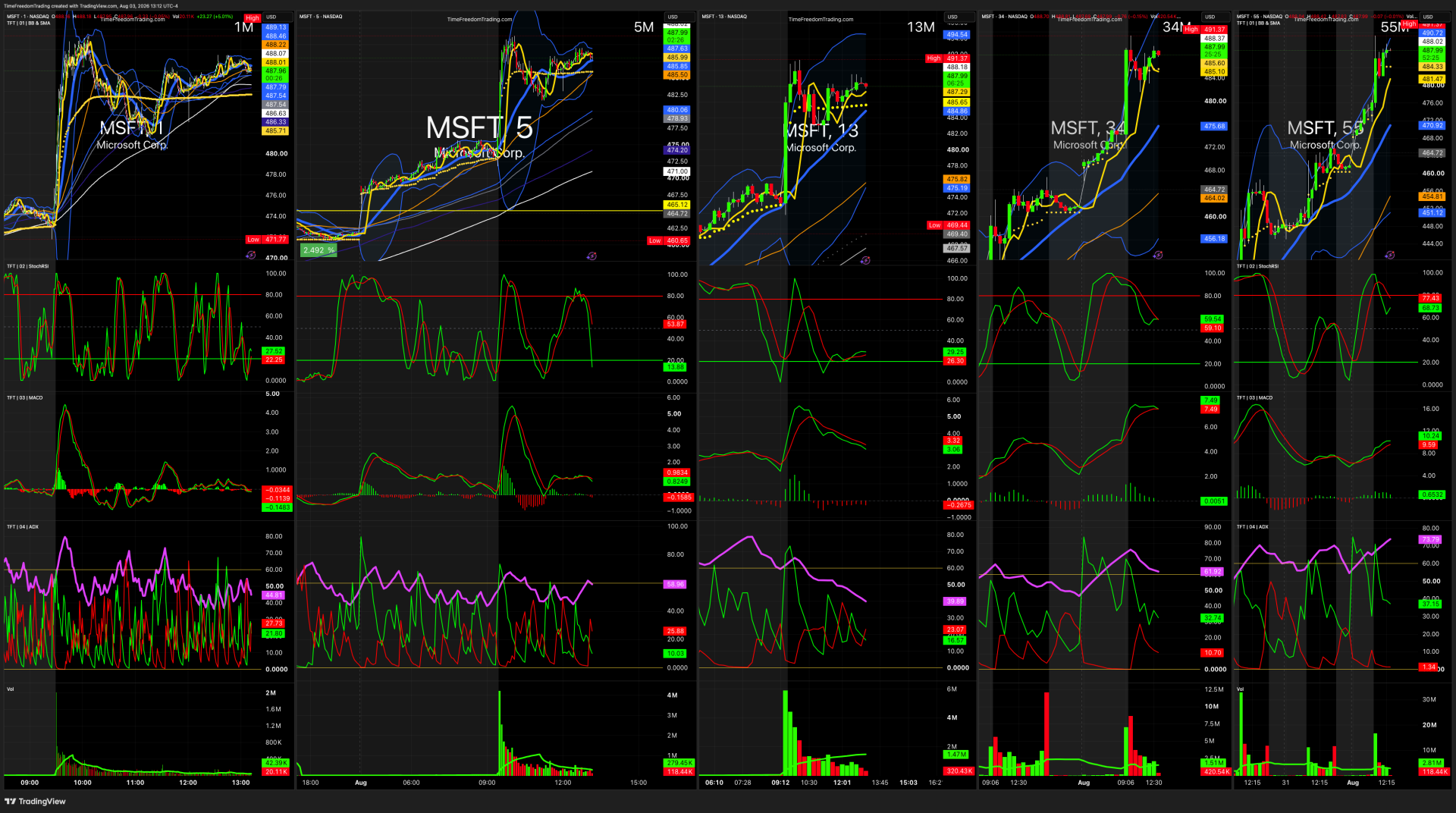Click the ADX value 44.81 on the 1M chart
The width and height of the screenshot is (1456, 813).
[x=275, y=596]
